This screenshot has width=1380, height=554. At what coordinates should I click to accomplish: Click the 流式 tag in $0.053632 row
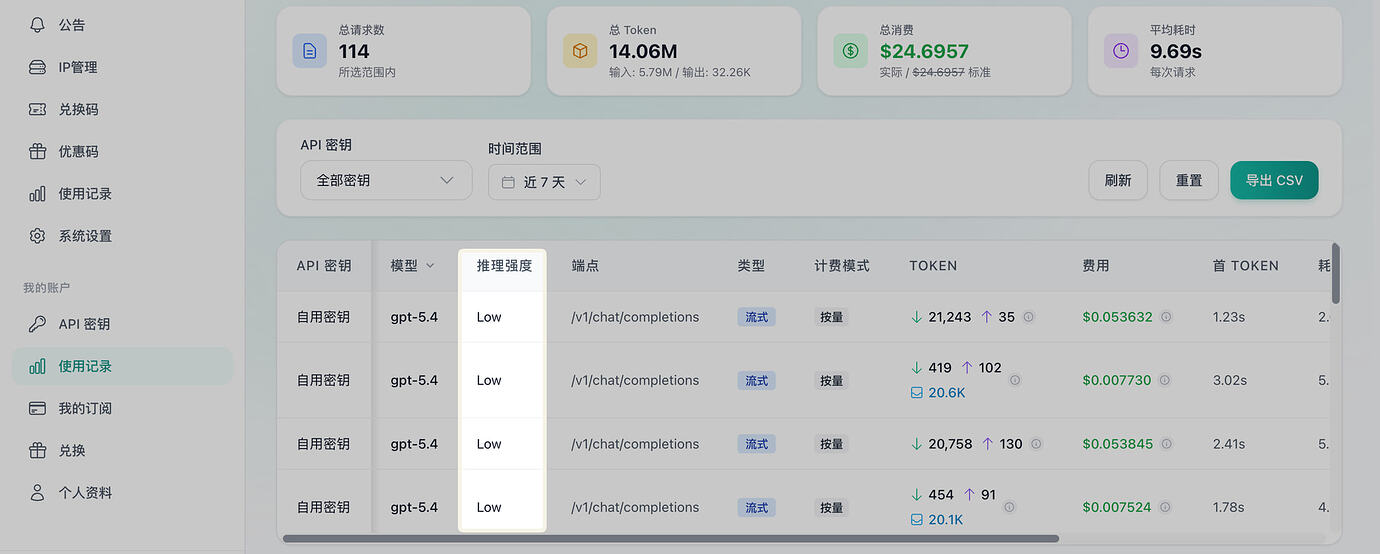tap(757, 317)
